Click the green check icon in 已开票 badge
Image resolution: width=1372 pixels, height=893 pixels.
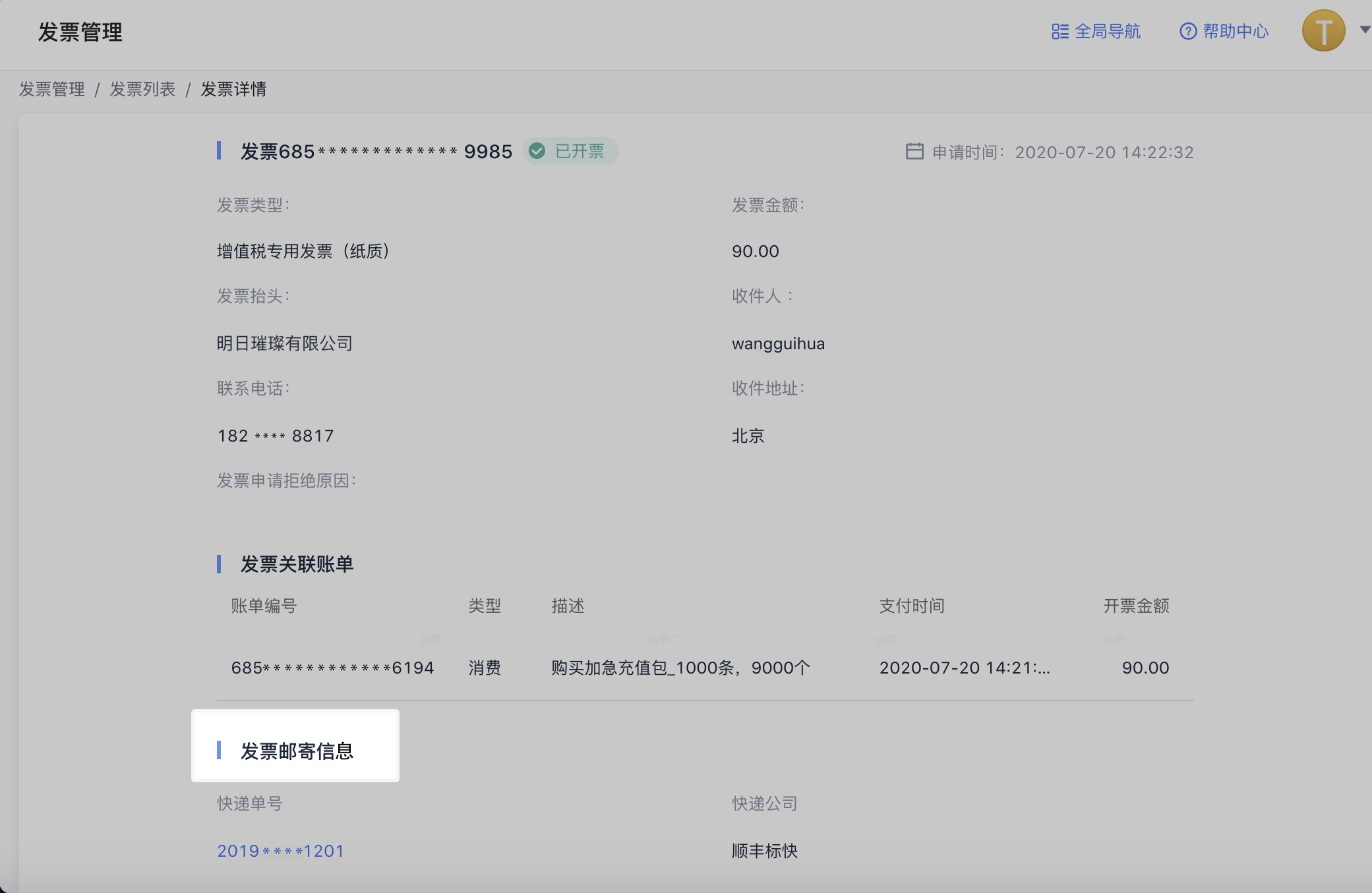coord(537,151)
